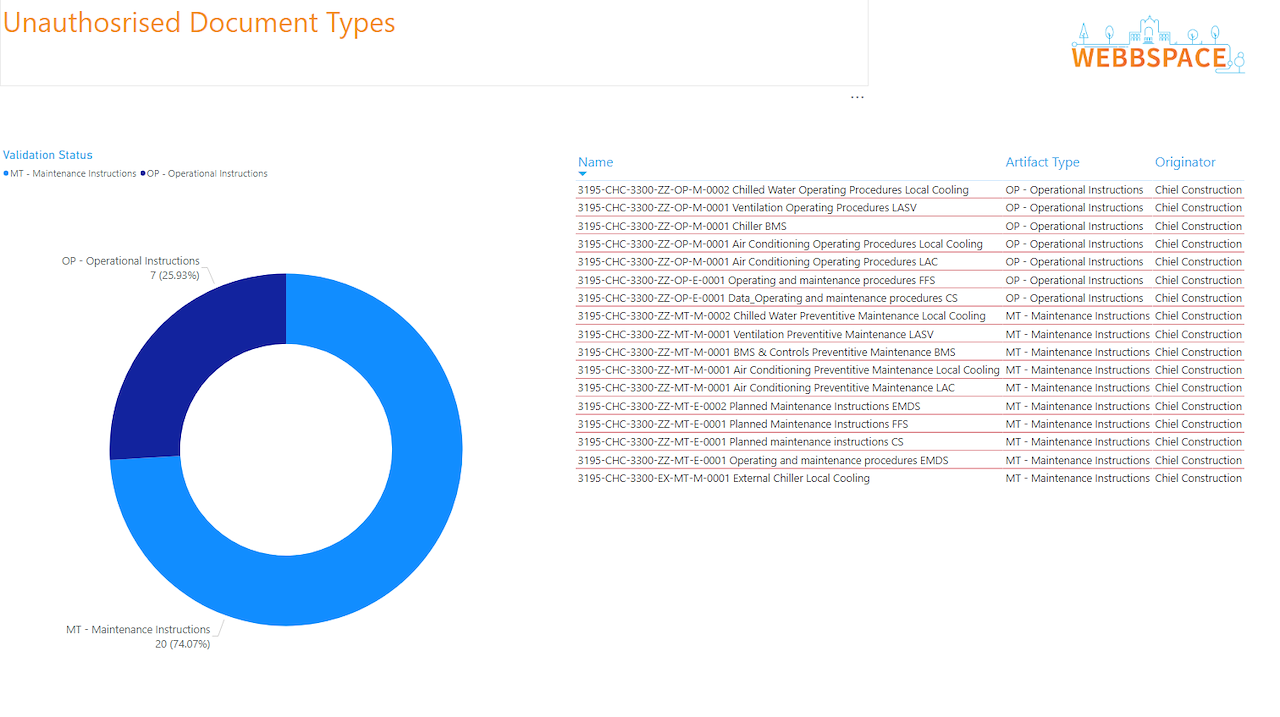Open the More options ellipsis menu
Image resolution: width=1280 pixels, height=717 pixels.
click(x=857, y=97)
